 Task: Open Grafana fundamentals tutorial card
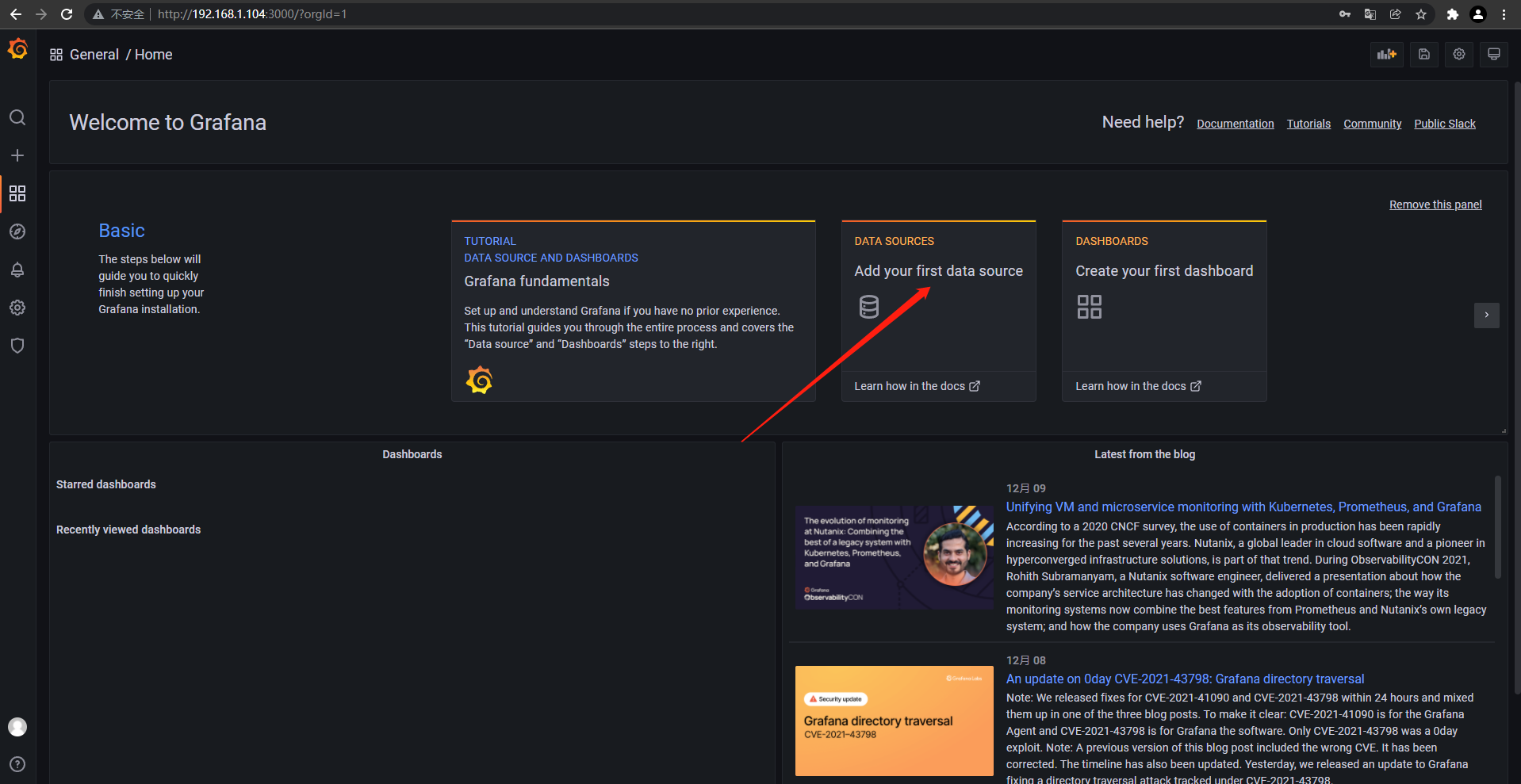point(633,311)
